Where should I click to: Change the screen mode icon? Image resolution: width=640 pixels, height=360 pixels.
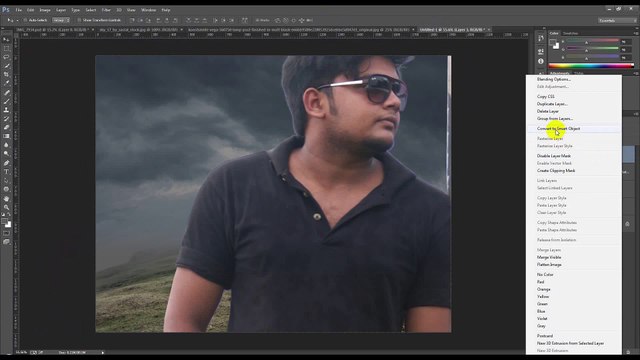6,242
